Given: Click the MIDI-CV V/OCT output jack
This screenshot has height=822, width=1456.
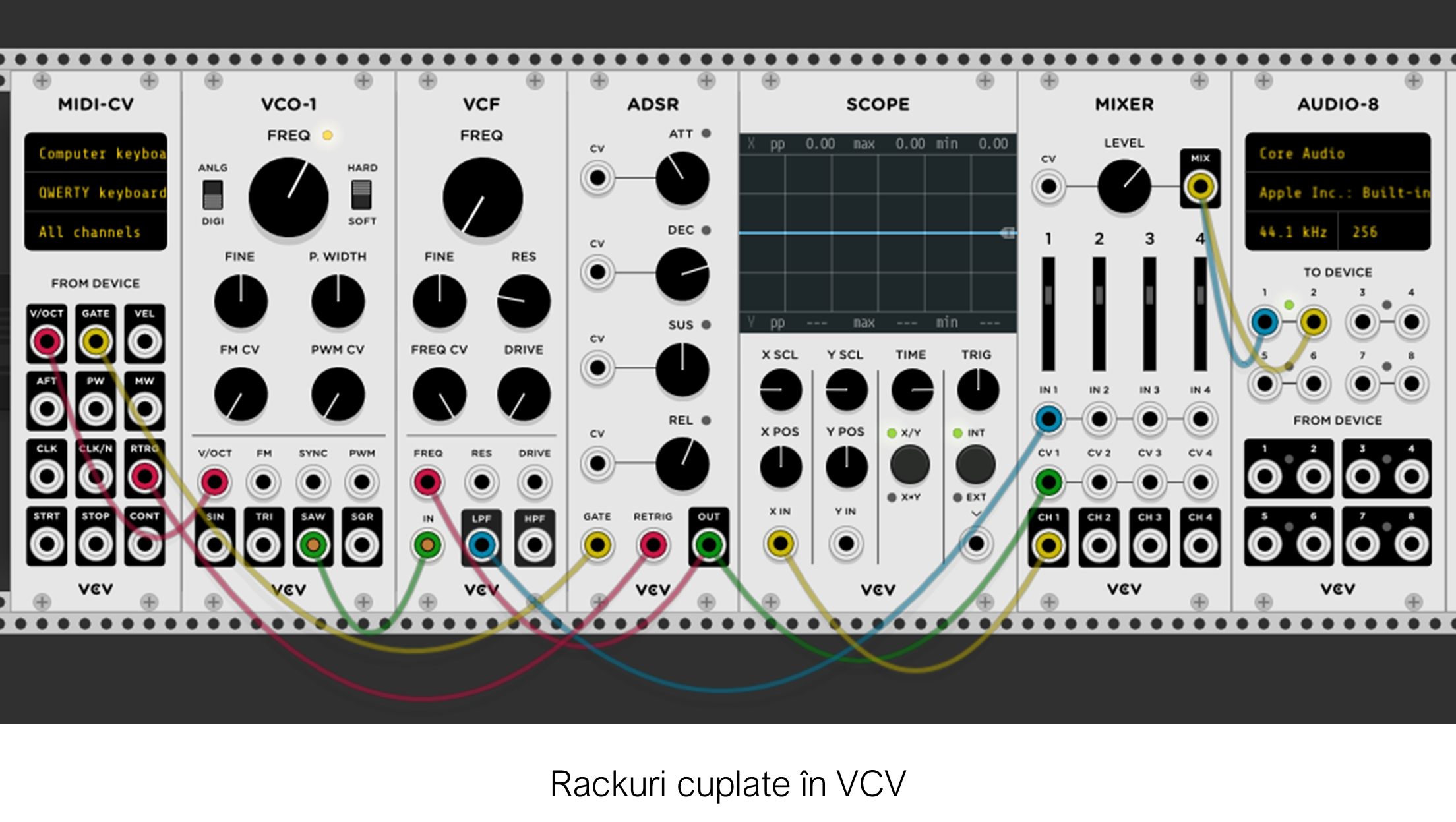Looking at the screenshot, I should 47,341.
